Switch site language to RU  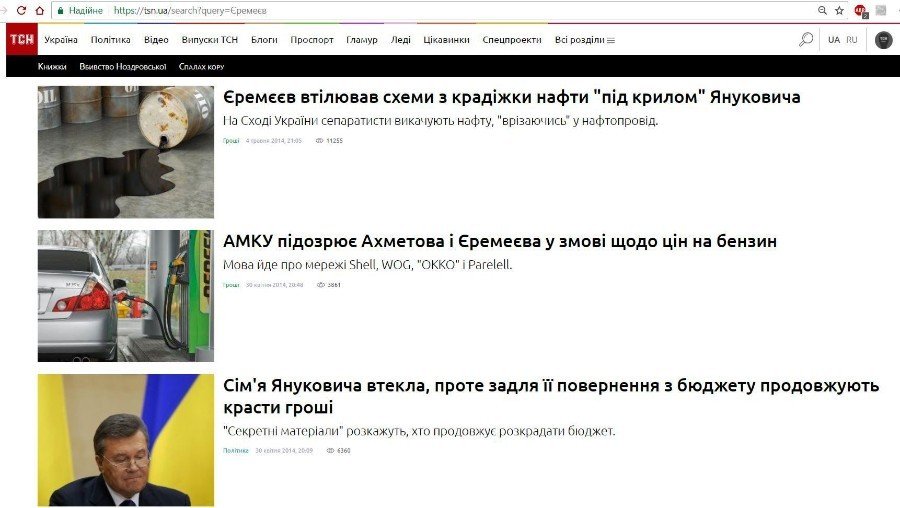(852, 40)
